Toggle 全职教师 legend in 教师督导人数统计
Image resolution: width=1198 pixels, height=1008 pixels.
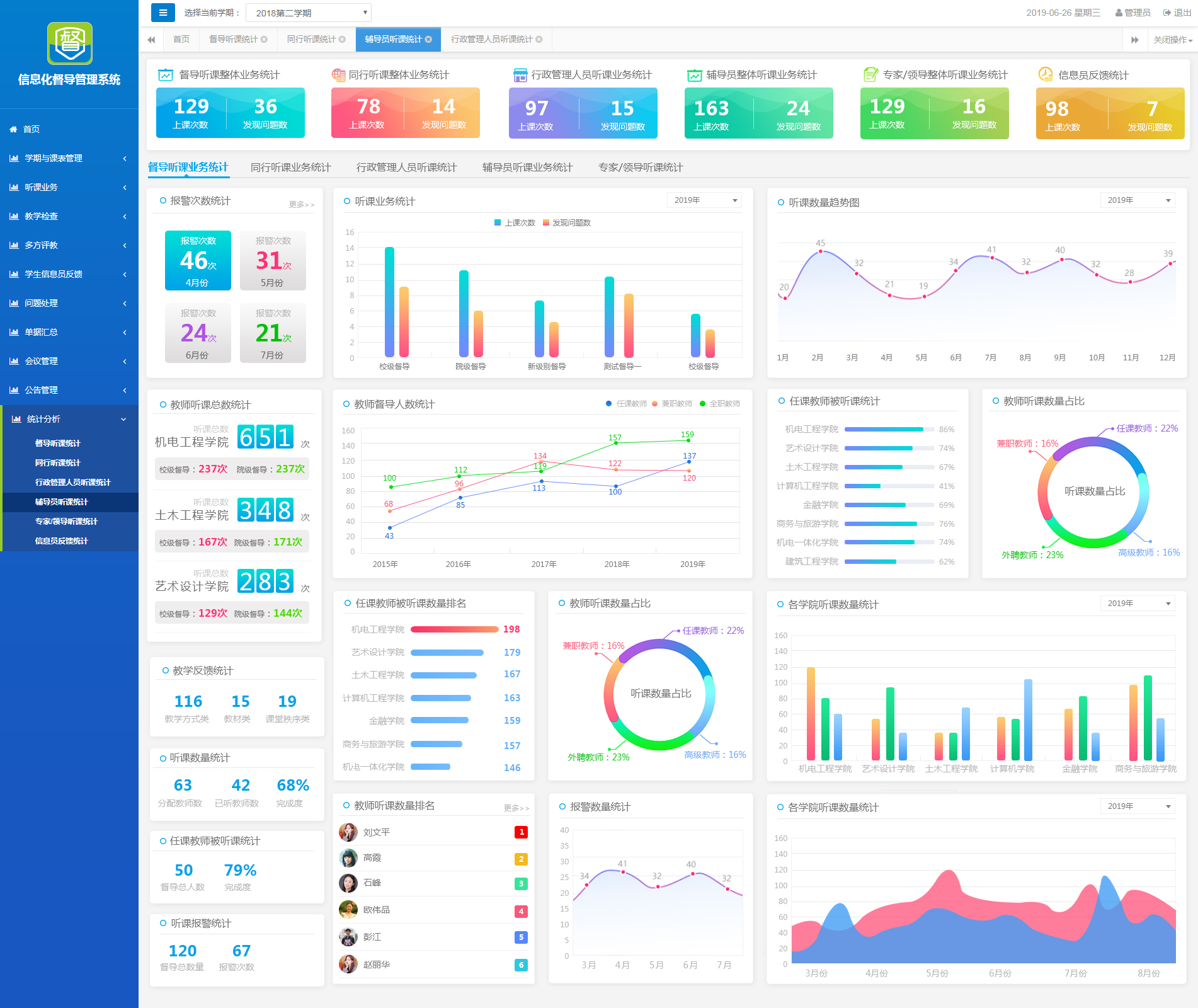point(720,403)
